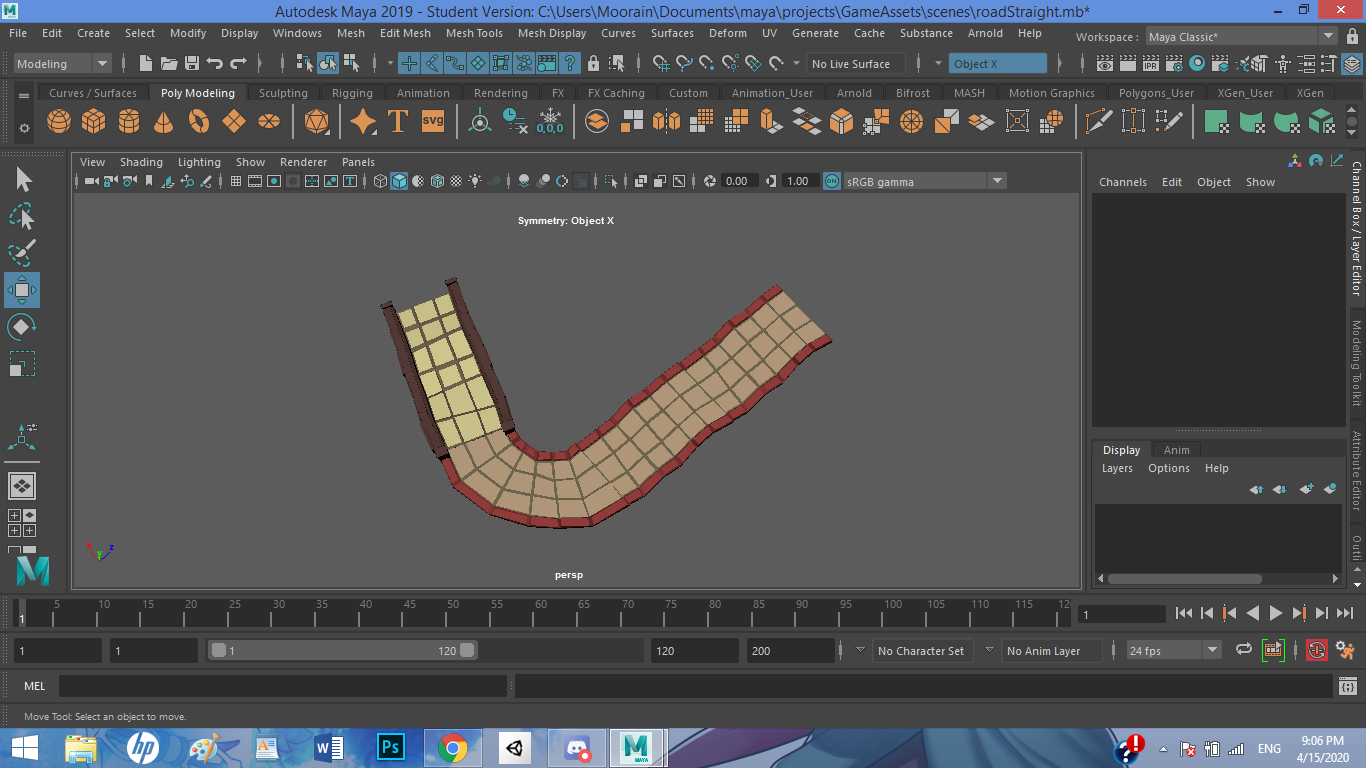Open the 24 fps frame rate dropdown

pyautogui.click(x=1174, y=650)
